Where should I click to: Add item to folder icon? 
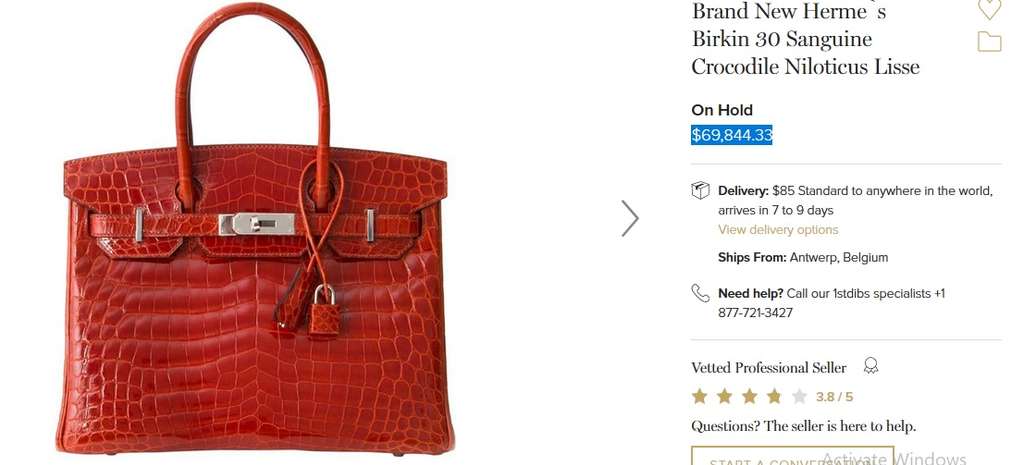click(989, 42)
